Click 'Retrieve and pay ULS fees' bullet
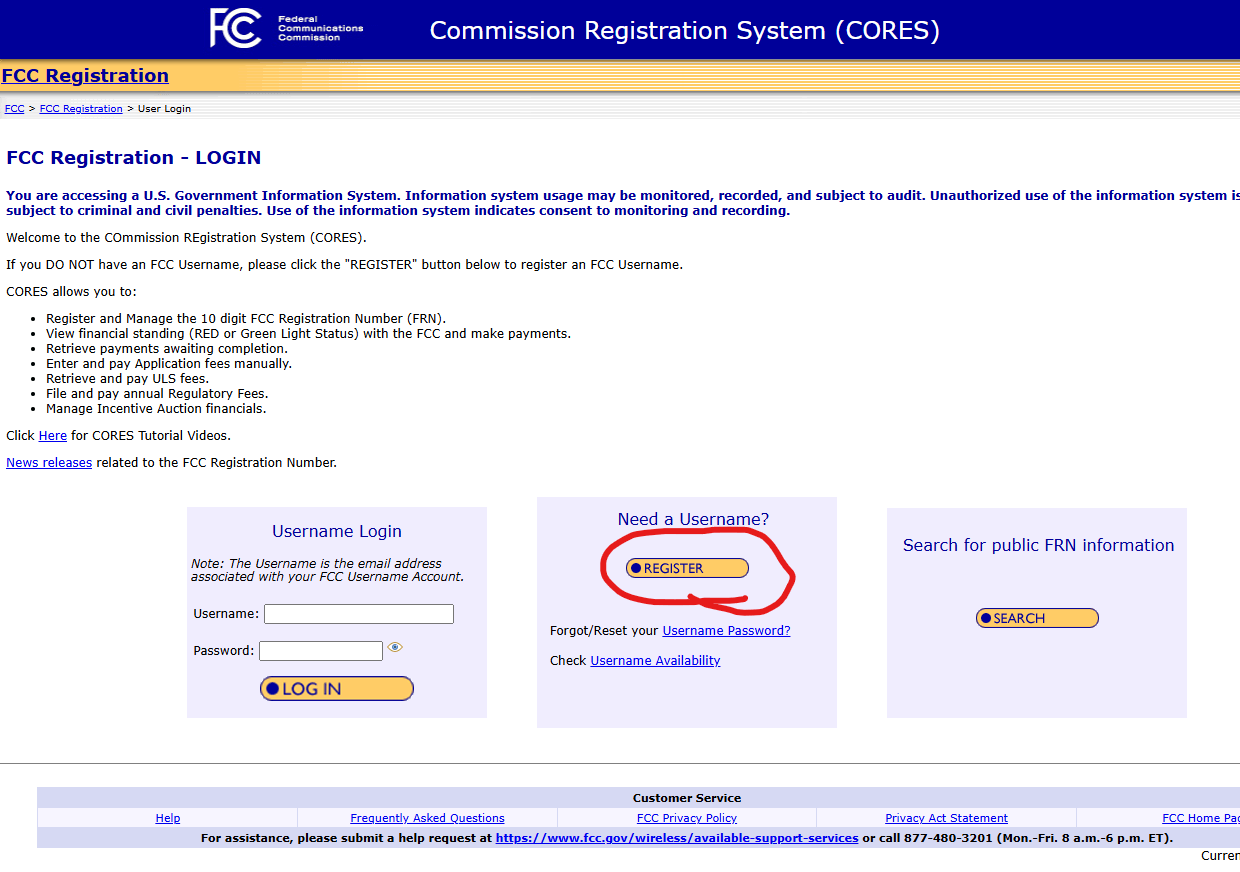This screenshot has width=1240, height=872. coord(127,379)
